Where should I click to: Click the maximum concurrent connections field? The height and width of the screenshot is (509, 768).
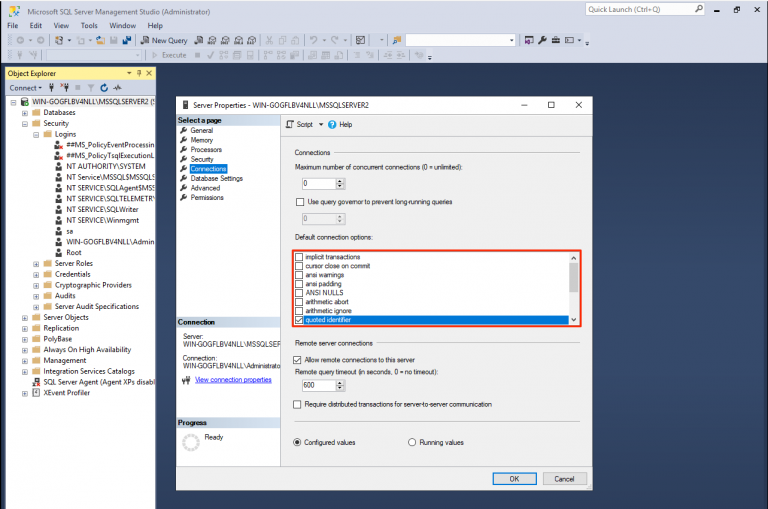[x=319, y=184]
